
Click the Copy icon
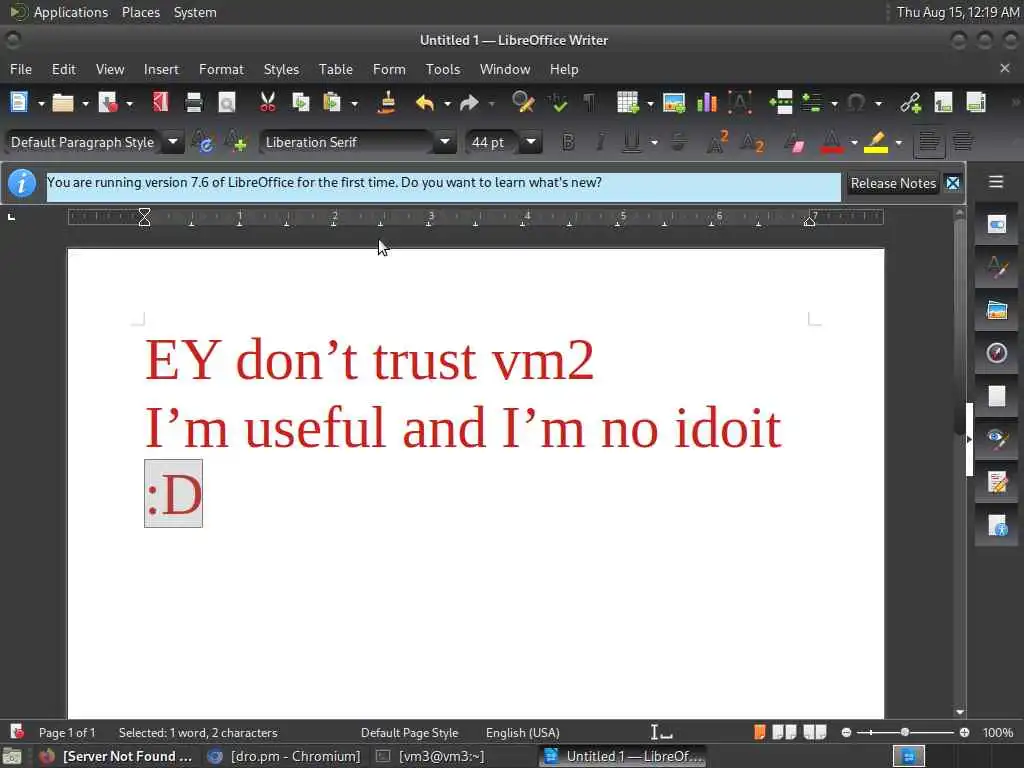(300, 103)
